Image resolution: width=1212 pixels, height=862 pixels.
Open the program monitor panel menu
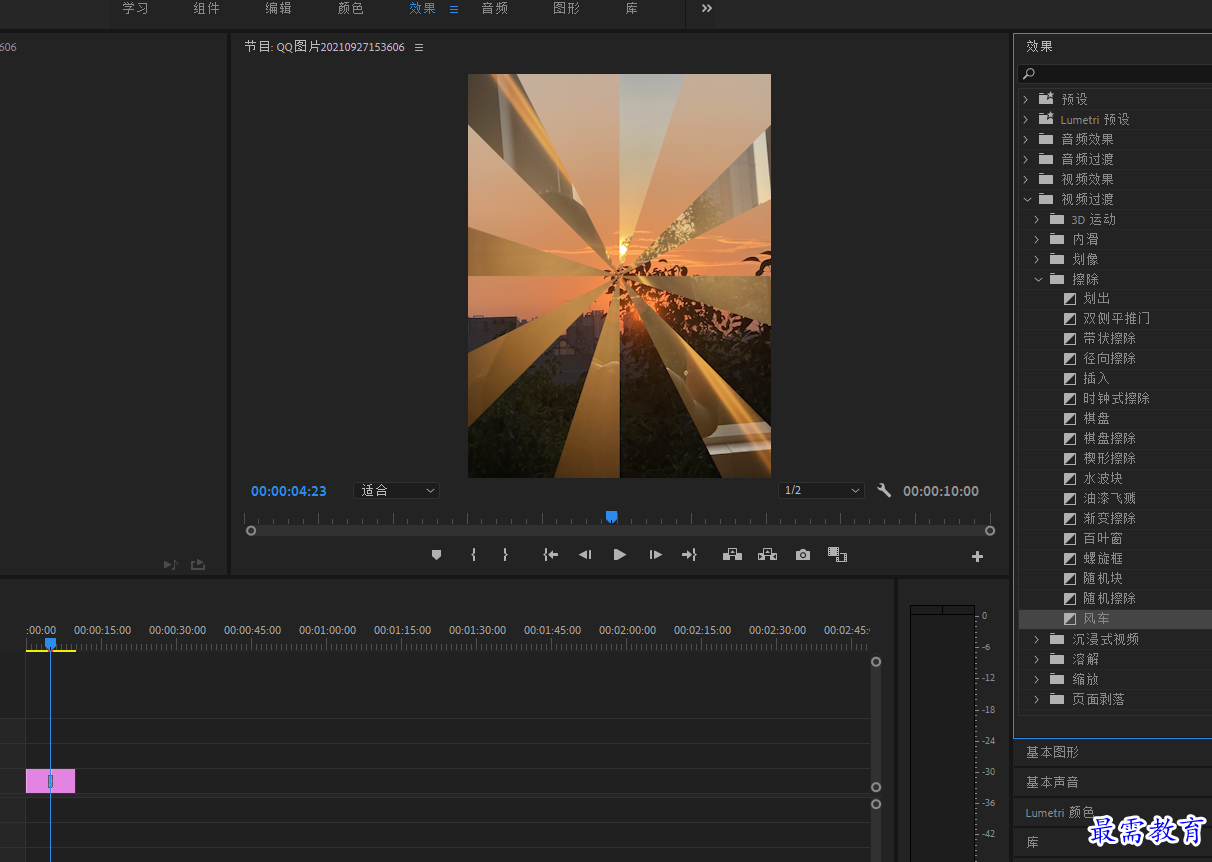[x=419, y=47]
